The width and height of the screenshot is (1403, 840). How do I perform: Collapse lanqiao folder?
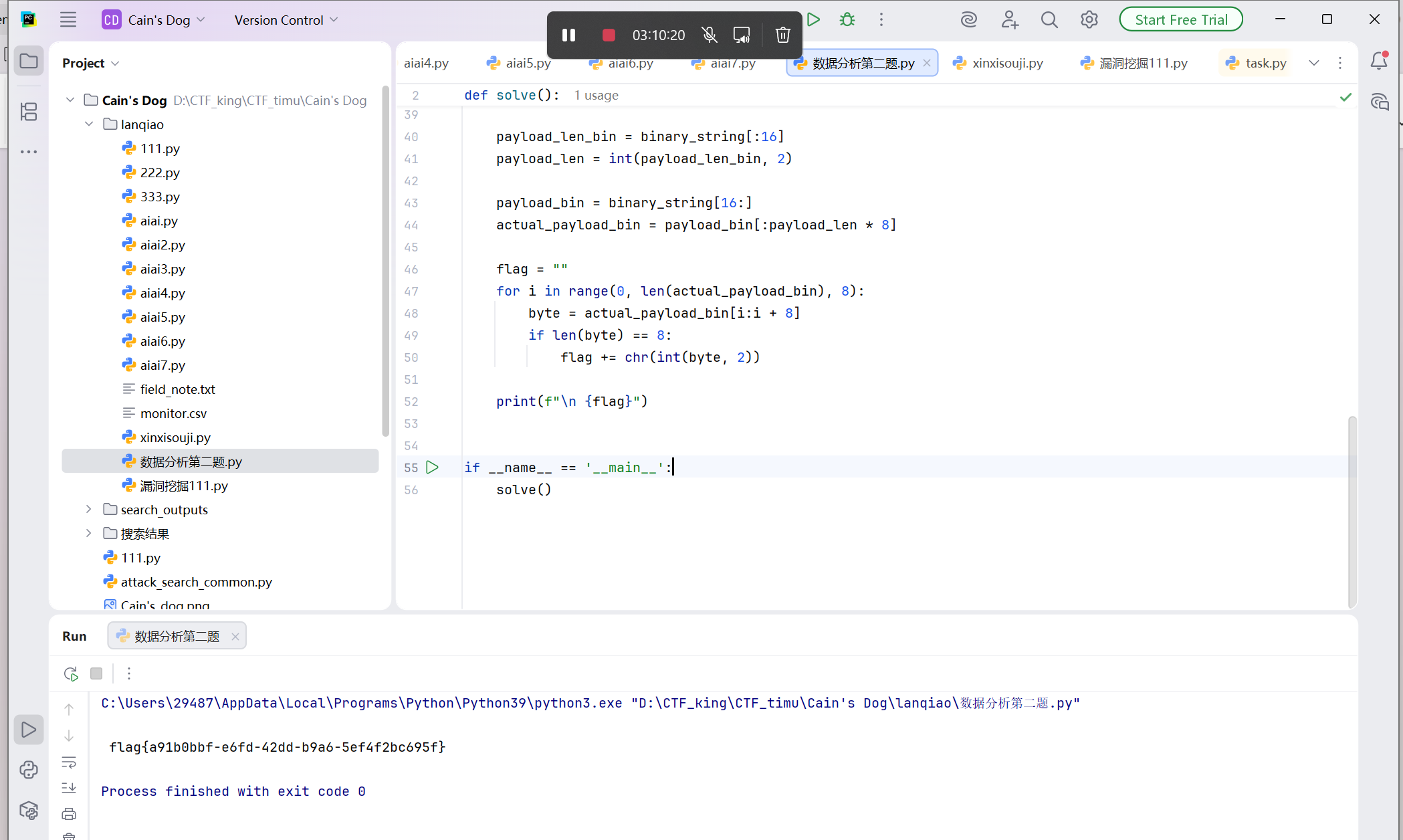89,124
